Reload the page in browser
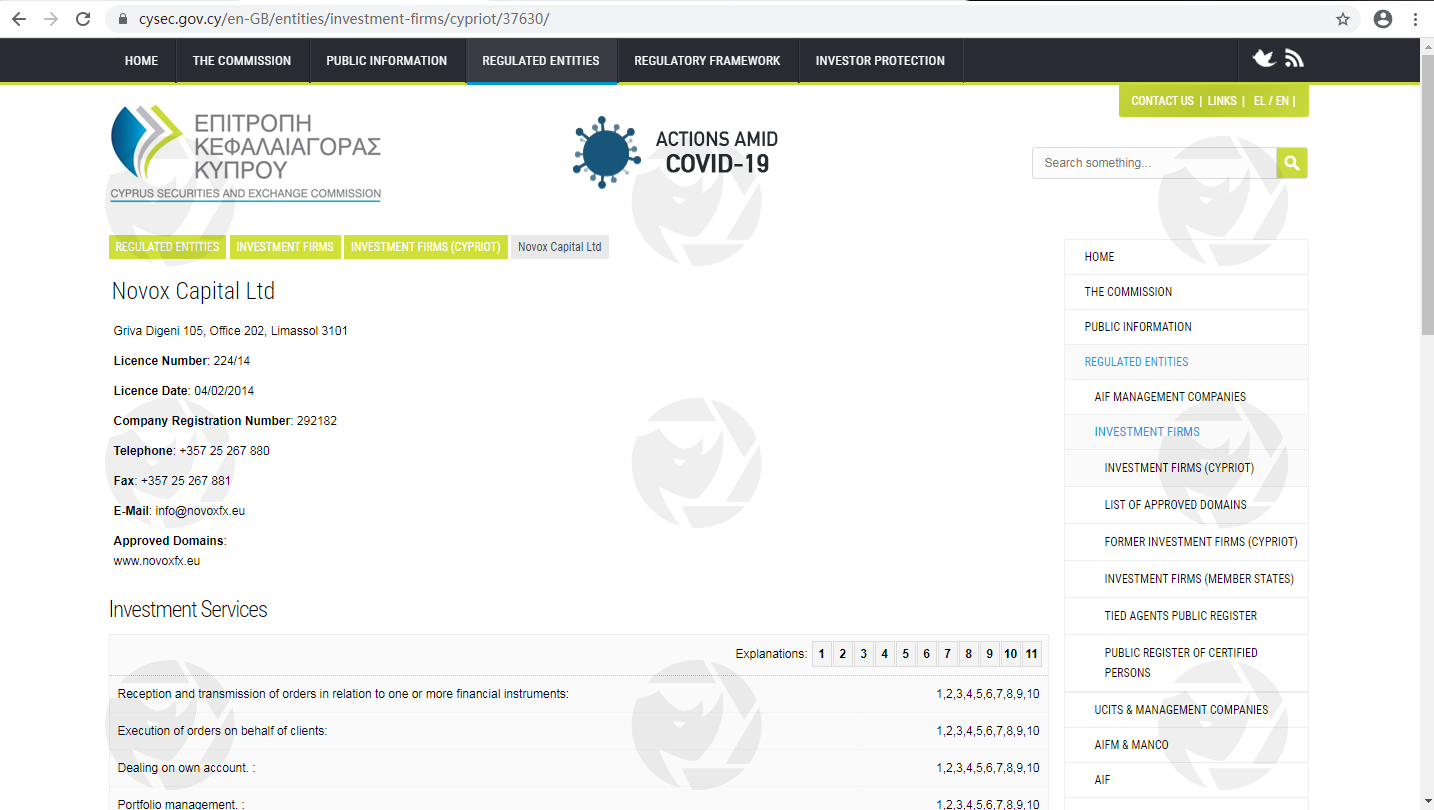 (83, 19)
